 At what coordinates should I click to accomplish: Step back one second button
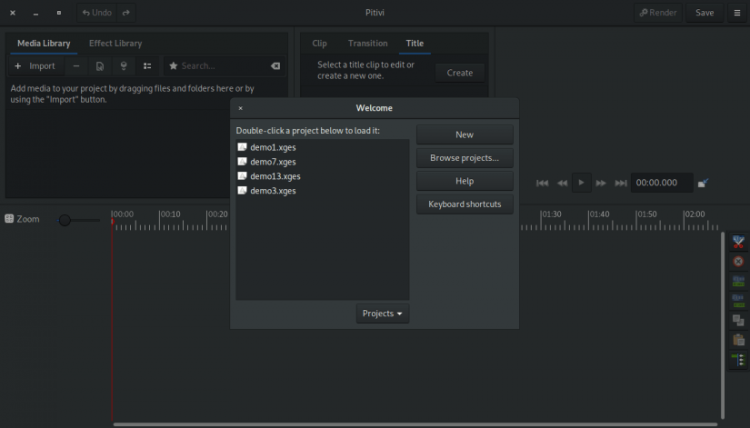pyautogui.click(x=562, y=183)
